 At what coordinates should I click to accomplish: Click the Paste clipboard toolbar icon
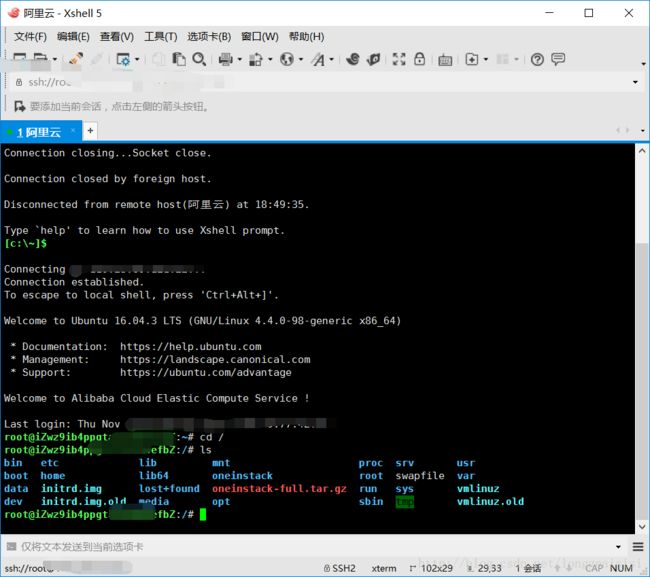pyautogui.click(x=179, y=59)
